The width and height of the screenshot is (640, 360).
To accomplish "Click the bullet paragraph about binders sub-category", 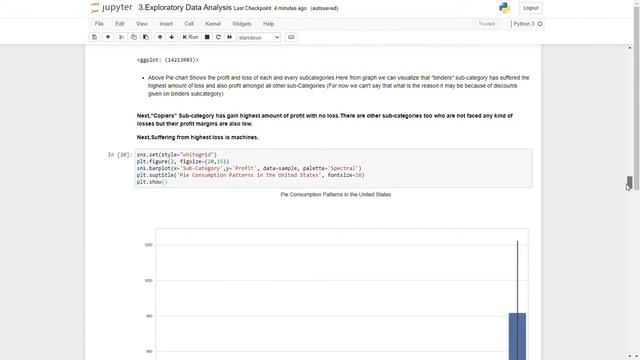I will coord(338,86).
